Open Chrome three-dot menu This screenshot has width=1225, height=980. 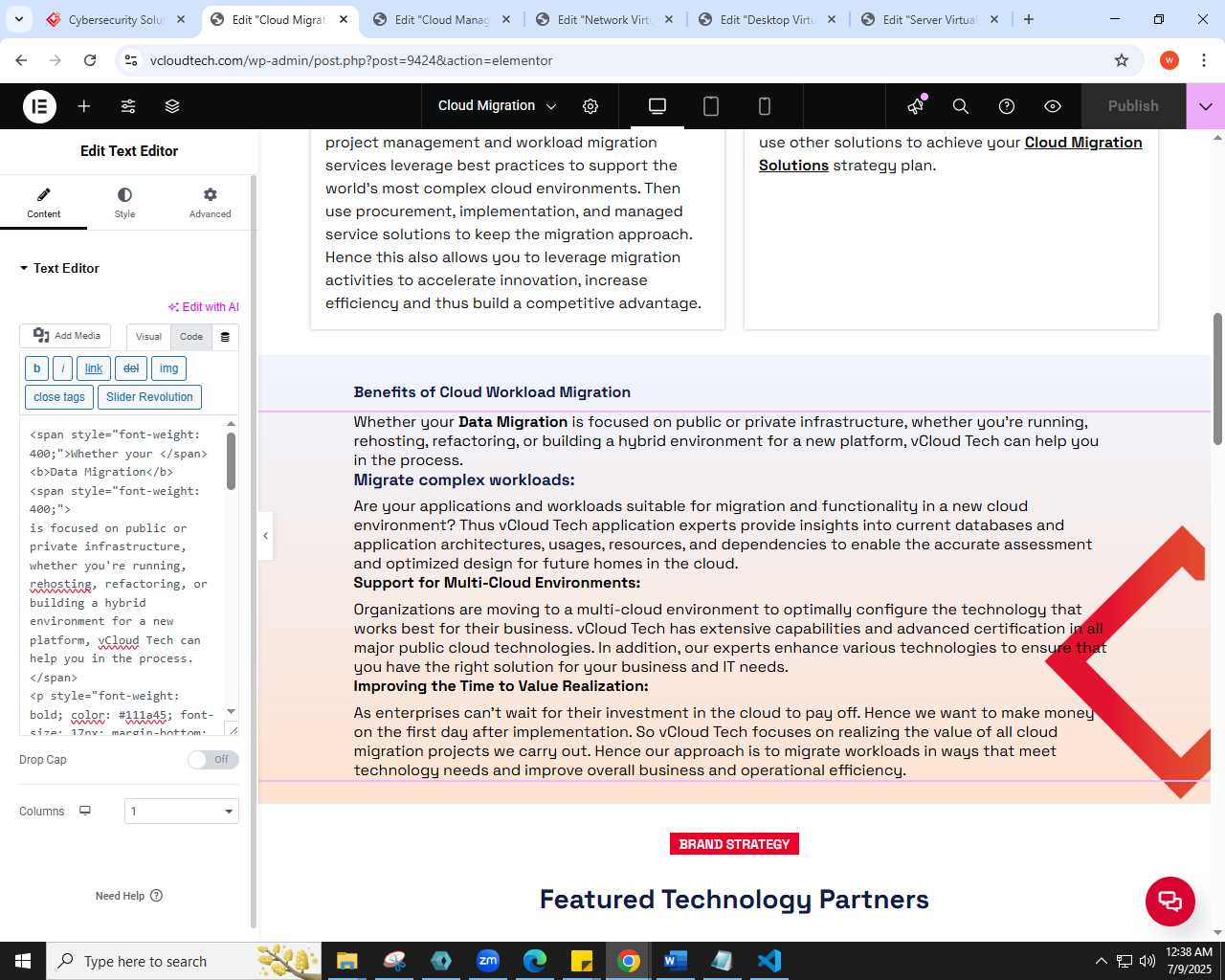[x=1203, y=60]
